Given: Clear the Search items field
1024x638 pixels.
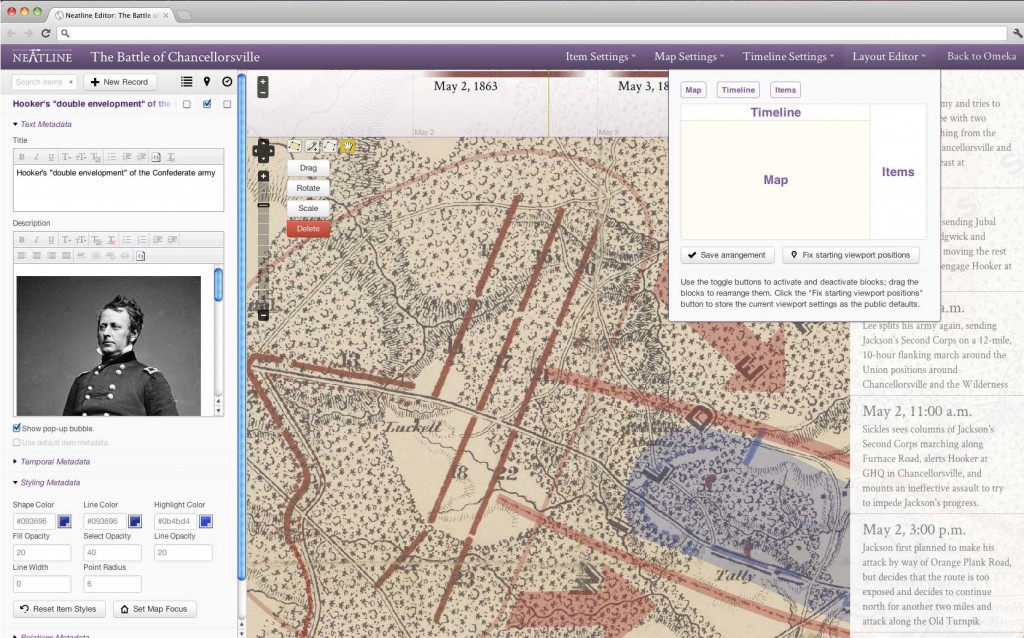Looking at the screenshot, I should point(71,82).
